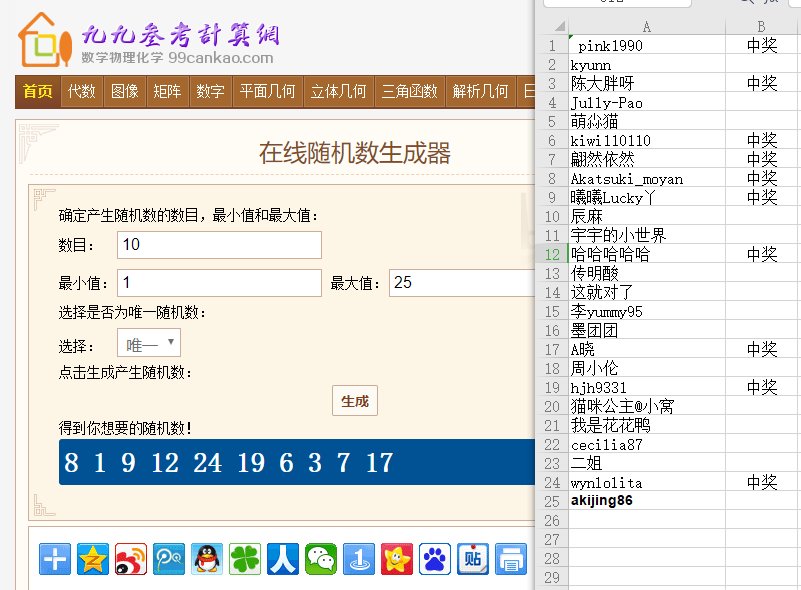801x590 pixels.
Task: Click the green four-leaf clover share icon
Action: [245, 559]
